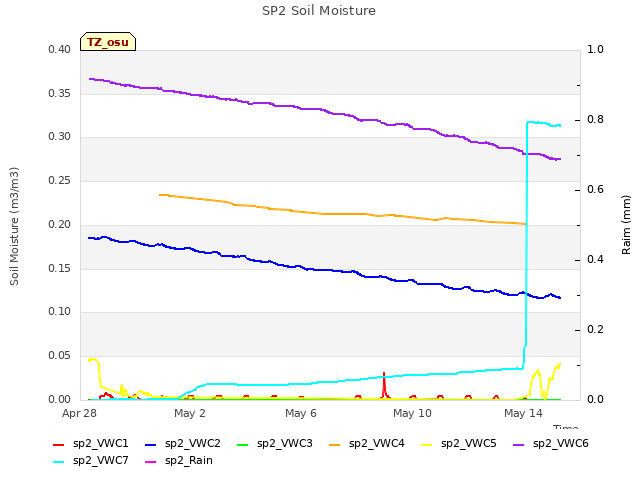Toggle sp2_VWC7 legend entry
Screen dimensions: 640x480
pos(91,461)
